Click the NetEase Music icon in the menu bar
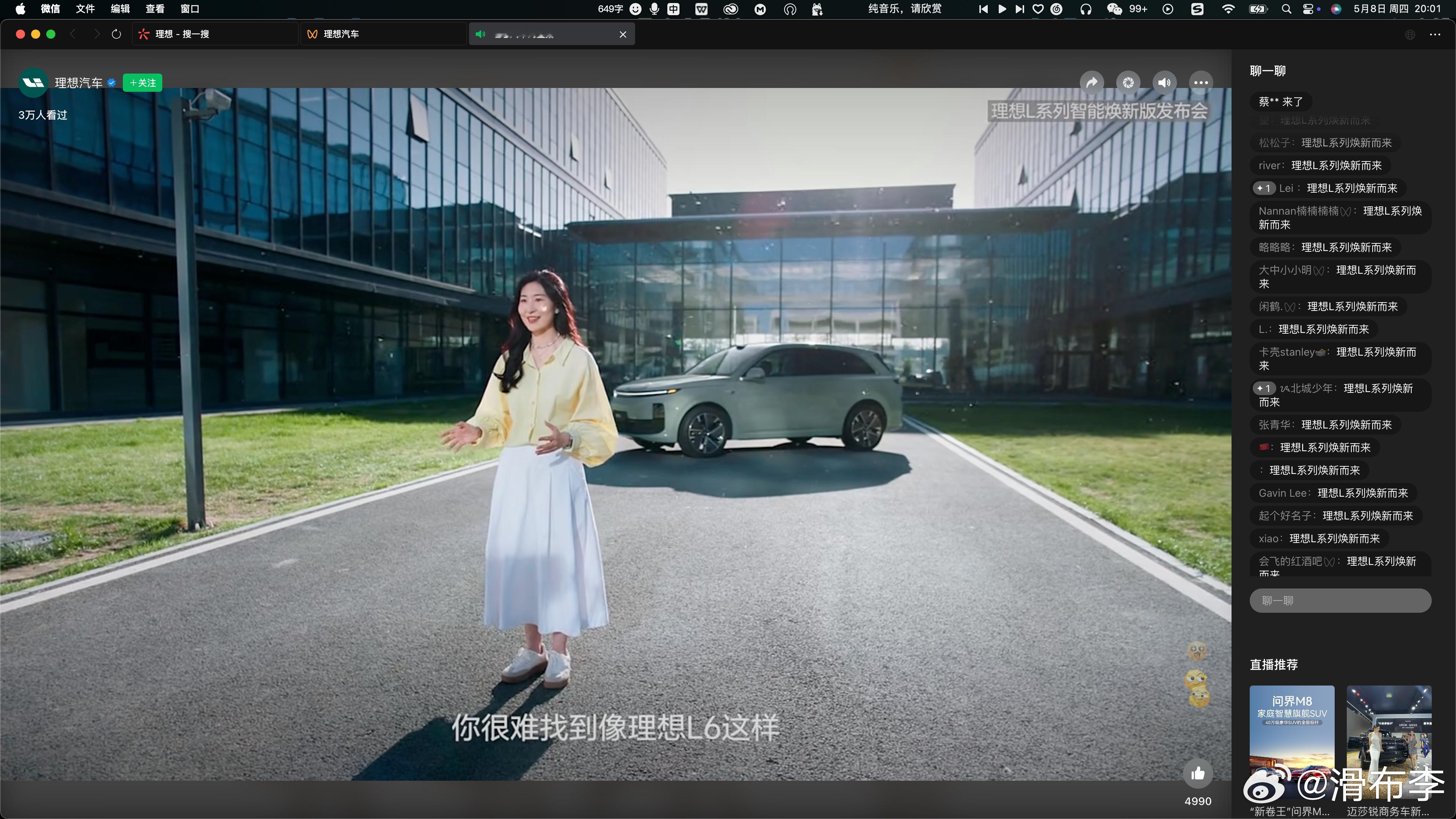Image resolution: width=1456 pixels, height=819 pixels. (1056, 8)
